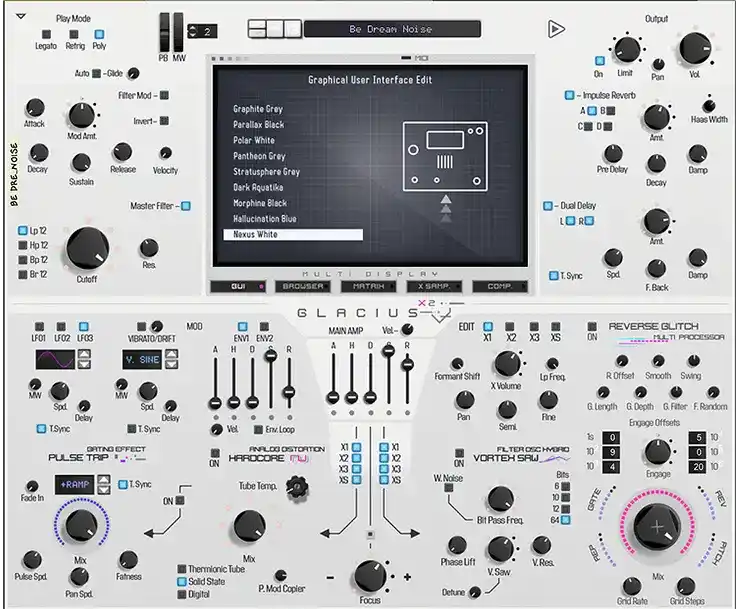The image size is (740, 609).
Task: Turn on Reverse Glitch ON switch
Action: (592, 326)
